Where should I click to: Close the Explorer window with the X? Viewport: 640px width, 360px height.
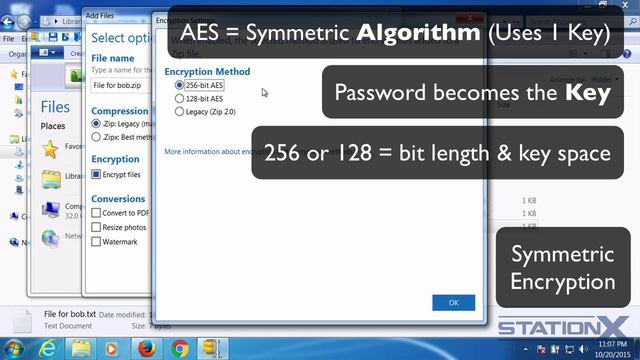point(625,4)
